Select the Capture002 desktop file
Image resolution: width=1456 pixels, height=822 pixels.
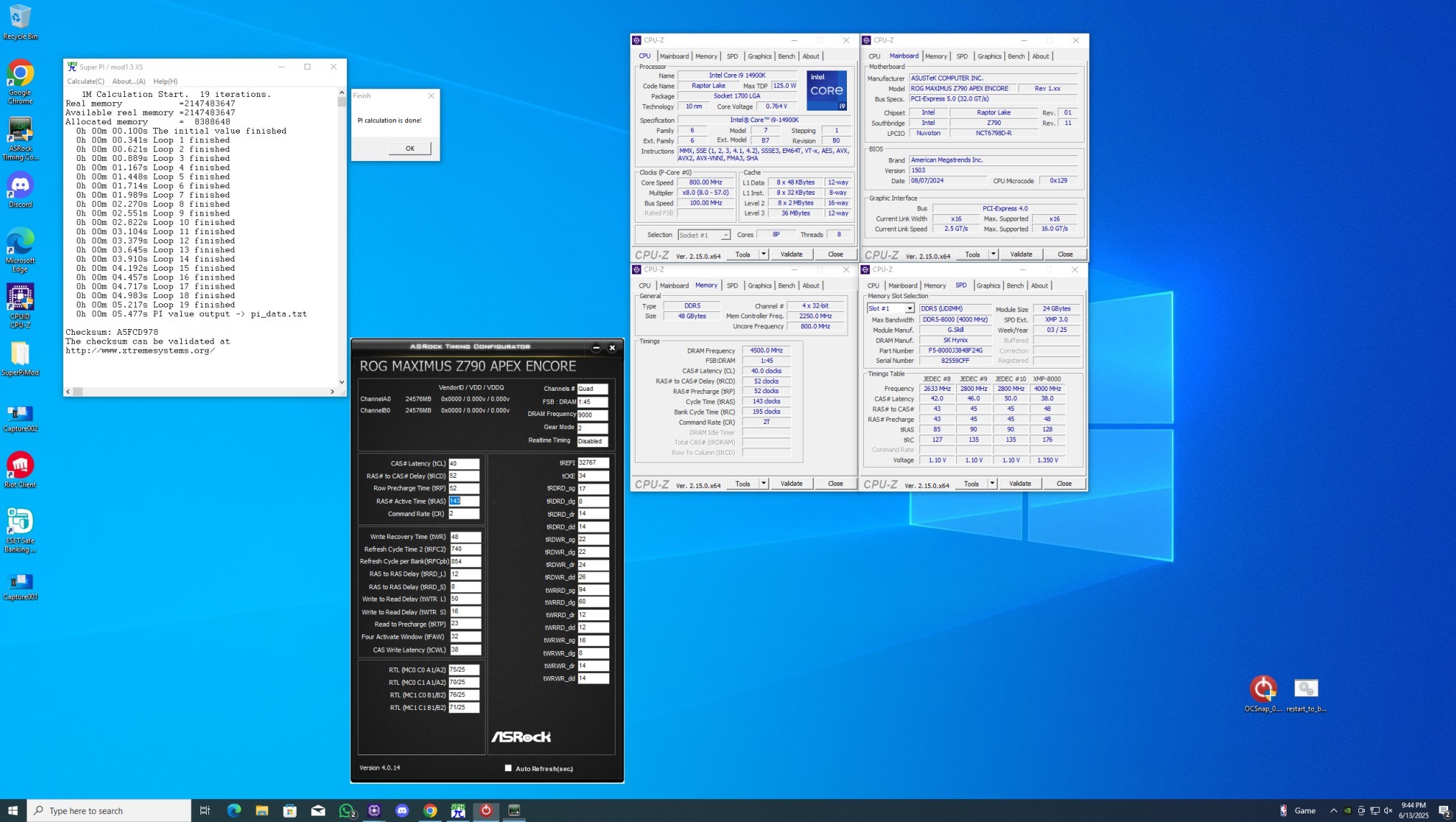point(20,418)
